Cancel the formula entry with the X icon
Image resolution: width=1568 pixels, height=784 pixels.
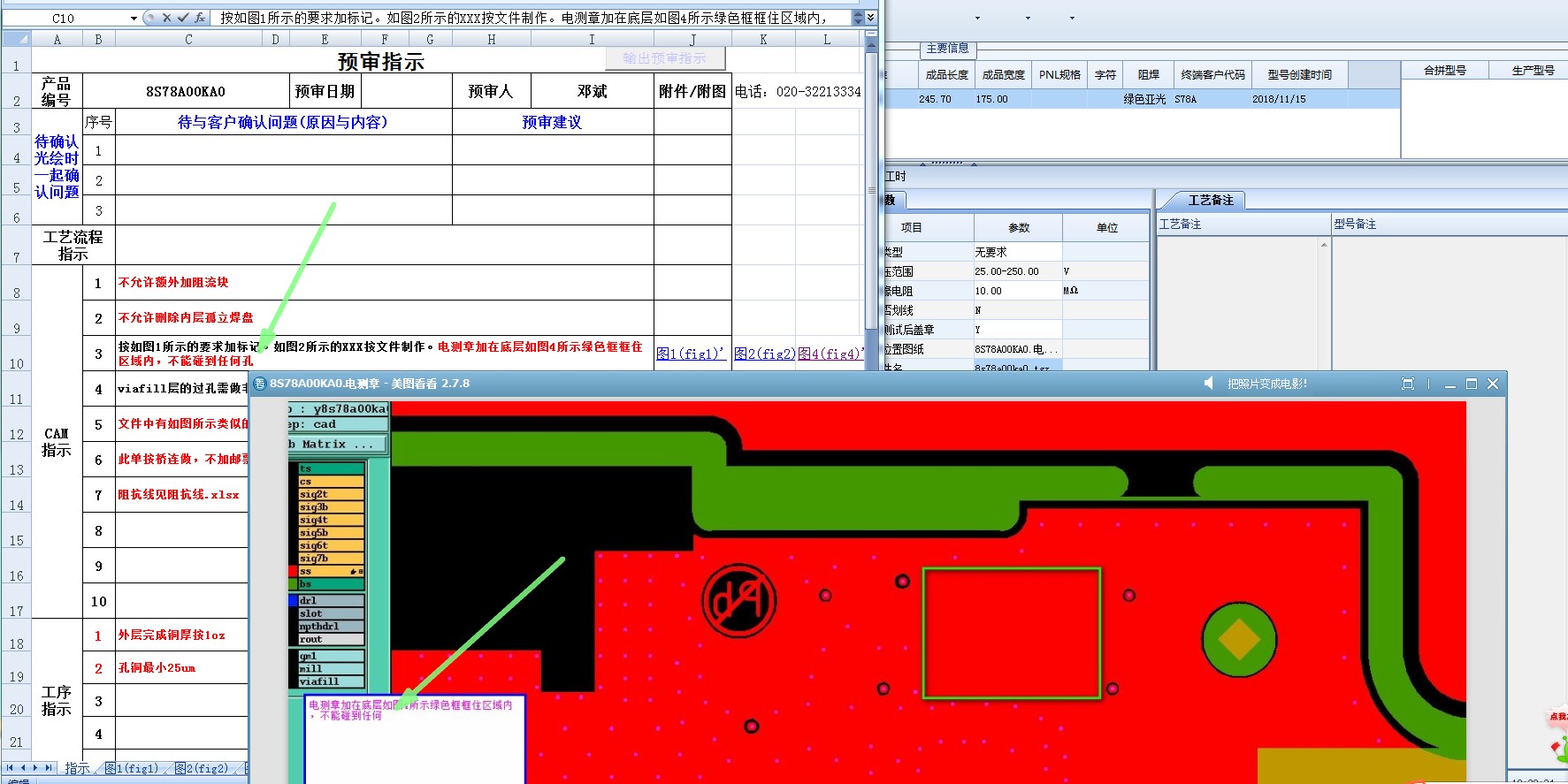[166, 18]
